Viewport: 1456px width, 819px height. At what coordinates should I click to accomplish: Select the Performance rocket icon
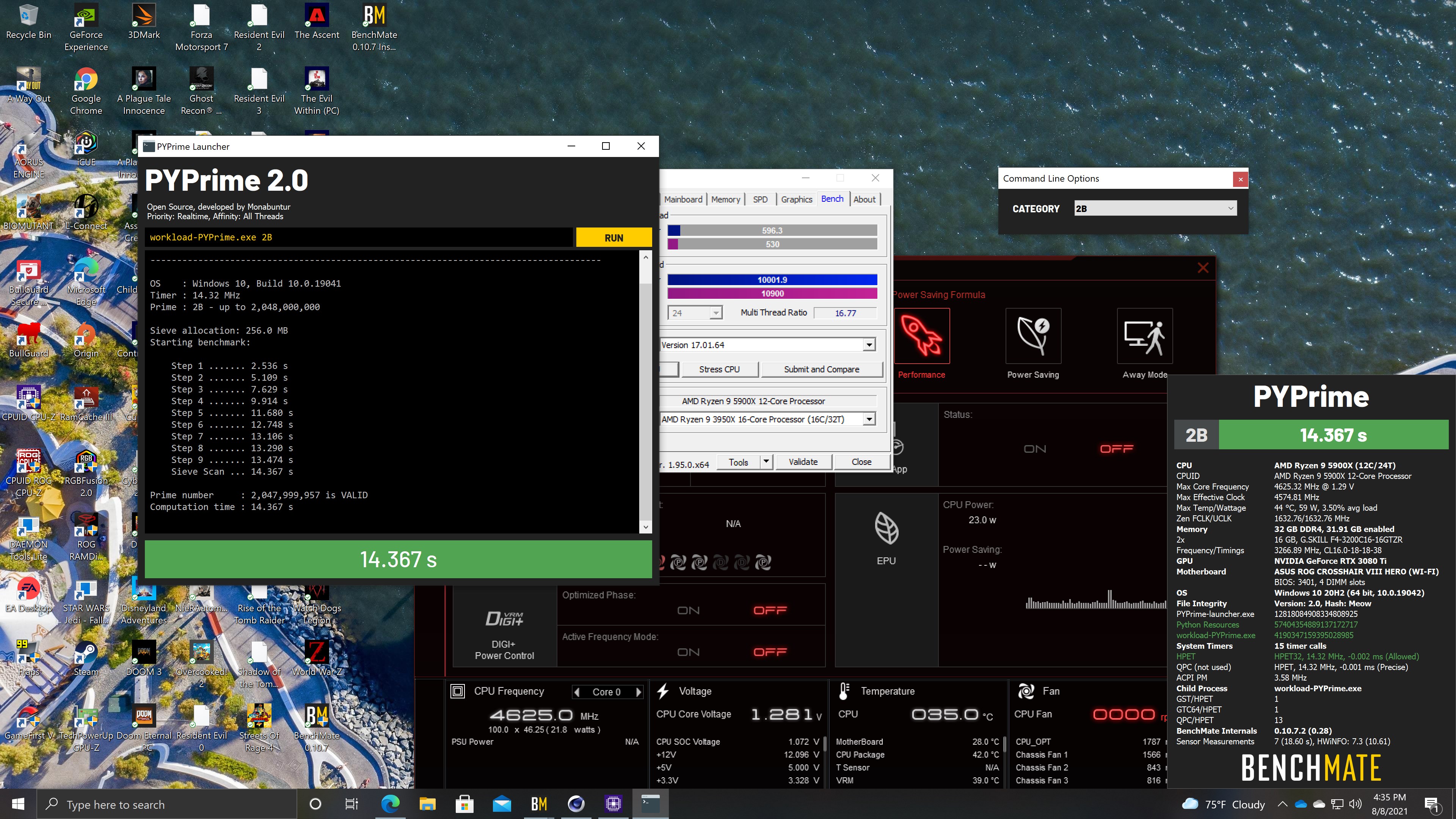(x=921, y=336)
